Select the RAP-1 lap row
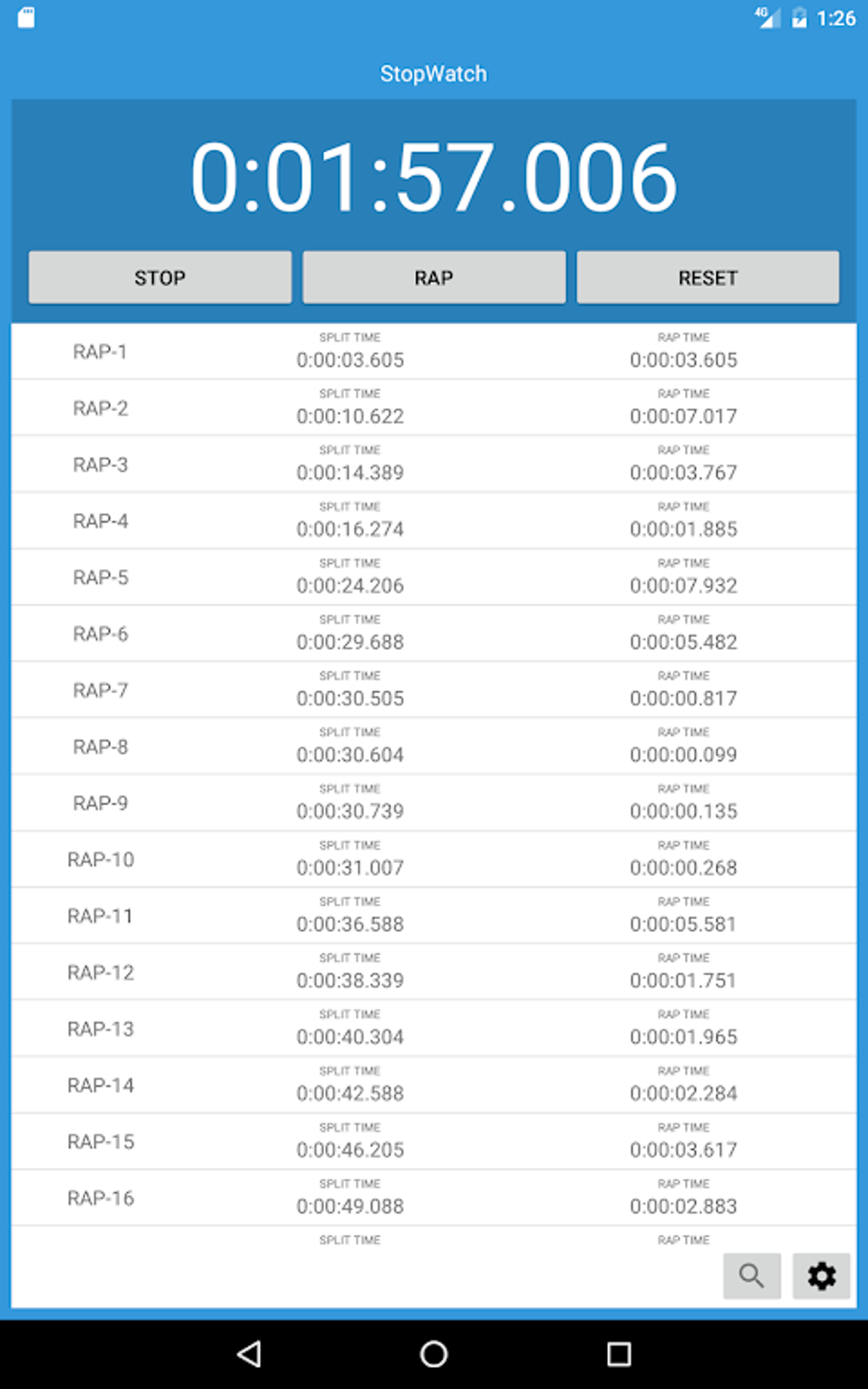Viewport: 868px width, 1389px height. click(x=100, y=352)
